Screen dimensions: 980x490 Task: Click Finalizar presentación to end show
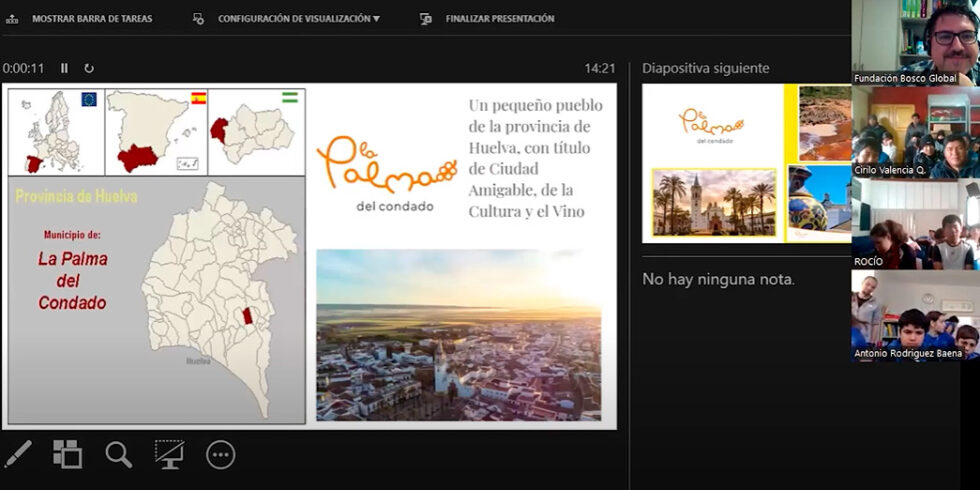tap(499, 18)
